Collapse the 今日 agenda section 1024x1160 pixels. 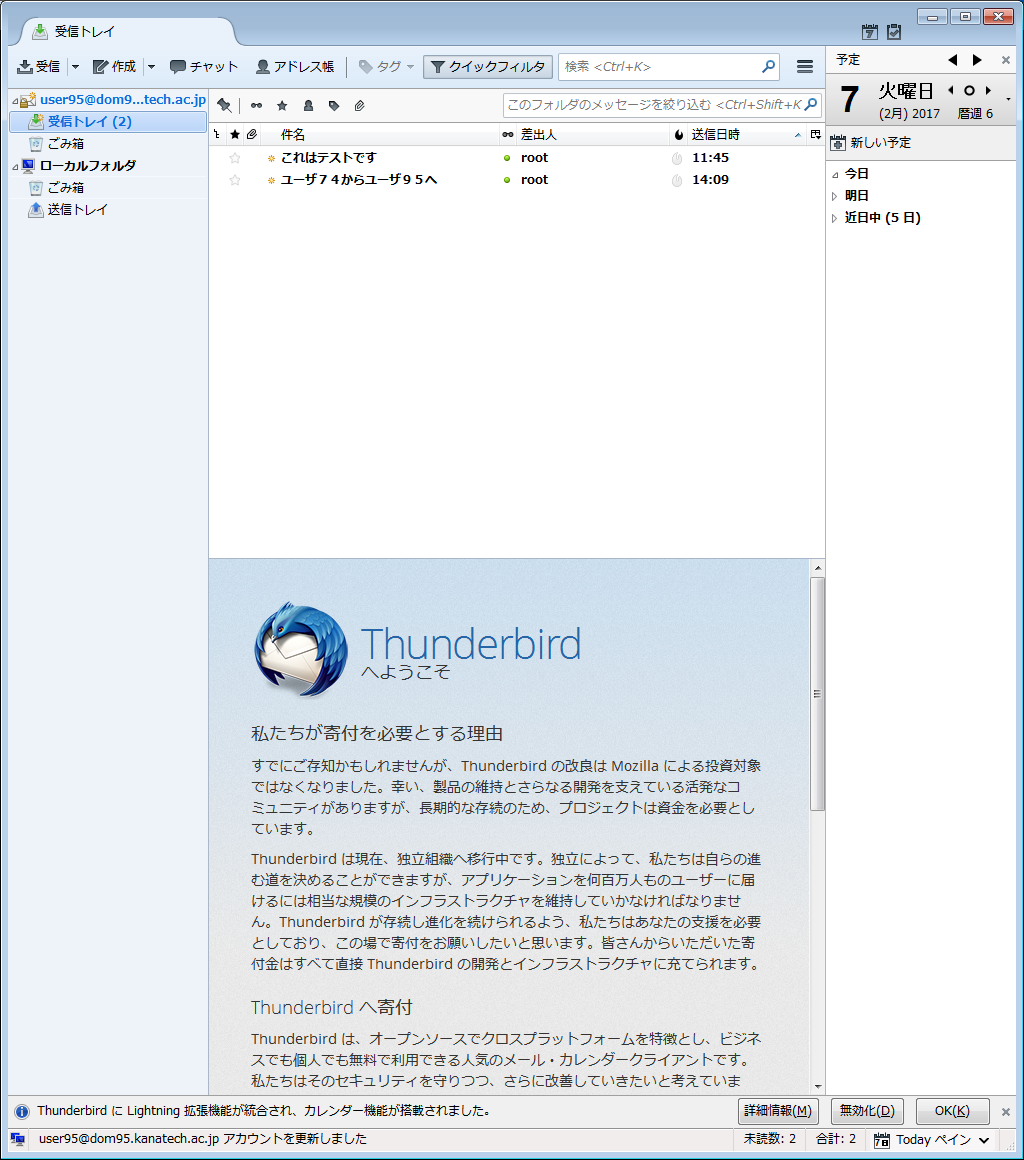tap(835, 175)
